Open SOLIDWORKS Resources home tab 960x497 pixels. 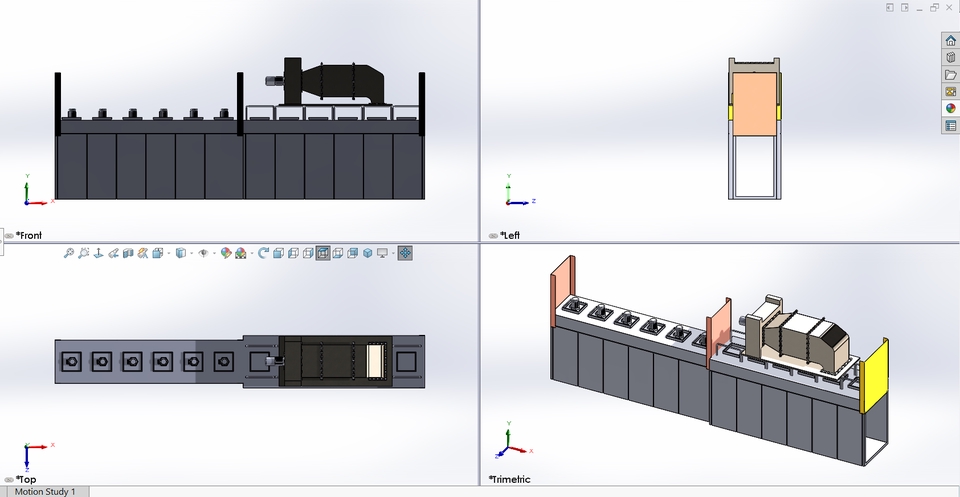950,40
